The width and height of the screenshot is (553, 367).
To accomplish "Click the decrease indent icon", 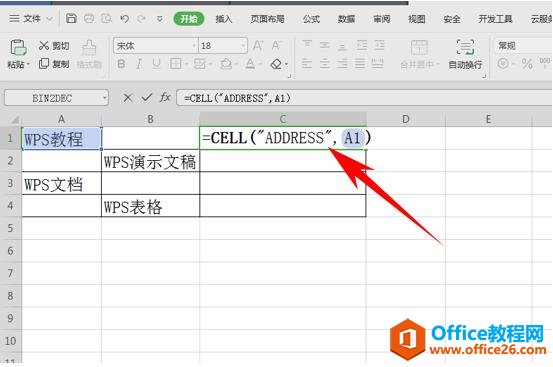I will [362, 45].
